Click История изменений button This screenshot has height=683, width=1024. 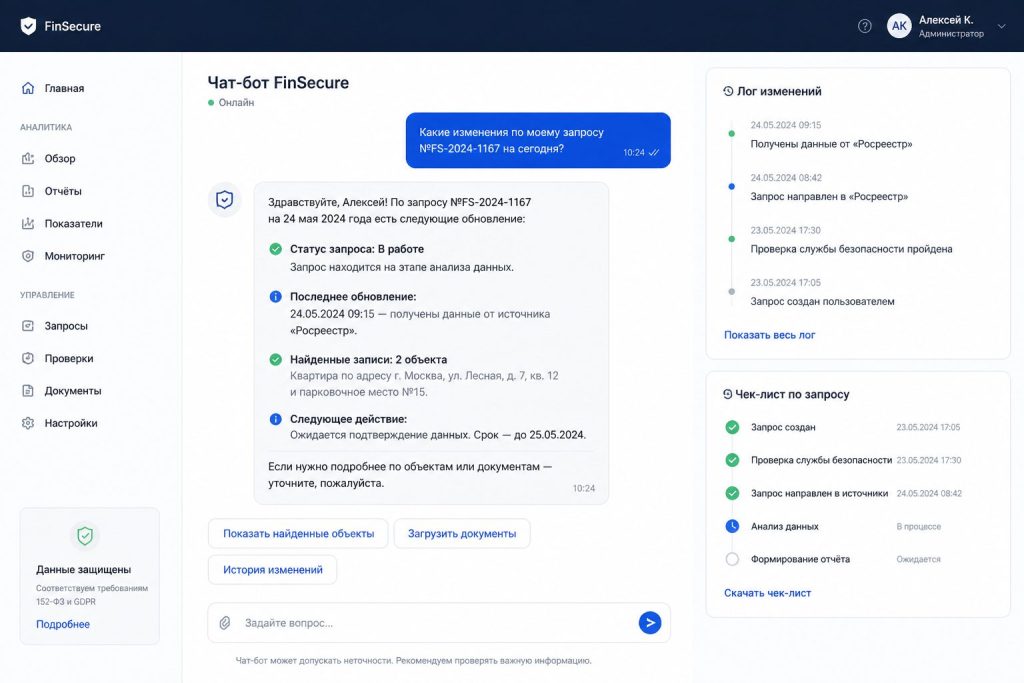pyautogui.click(x=272, y=570)
